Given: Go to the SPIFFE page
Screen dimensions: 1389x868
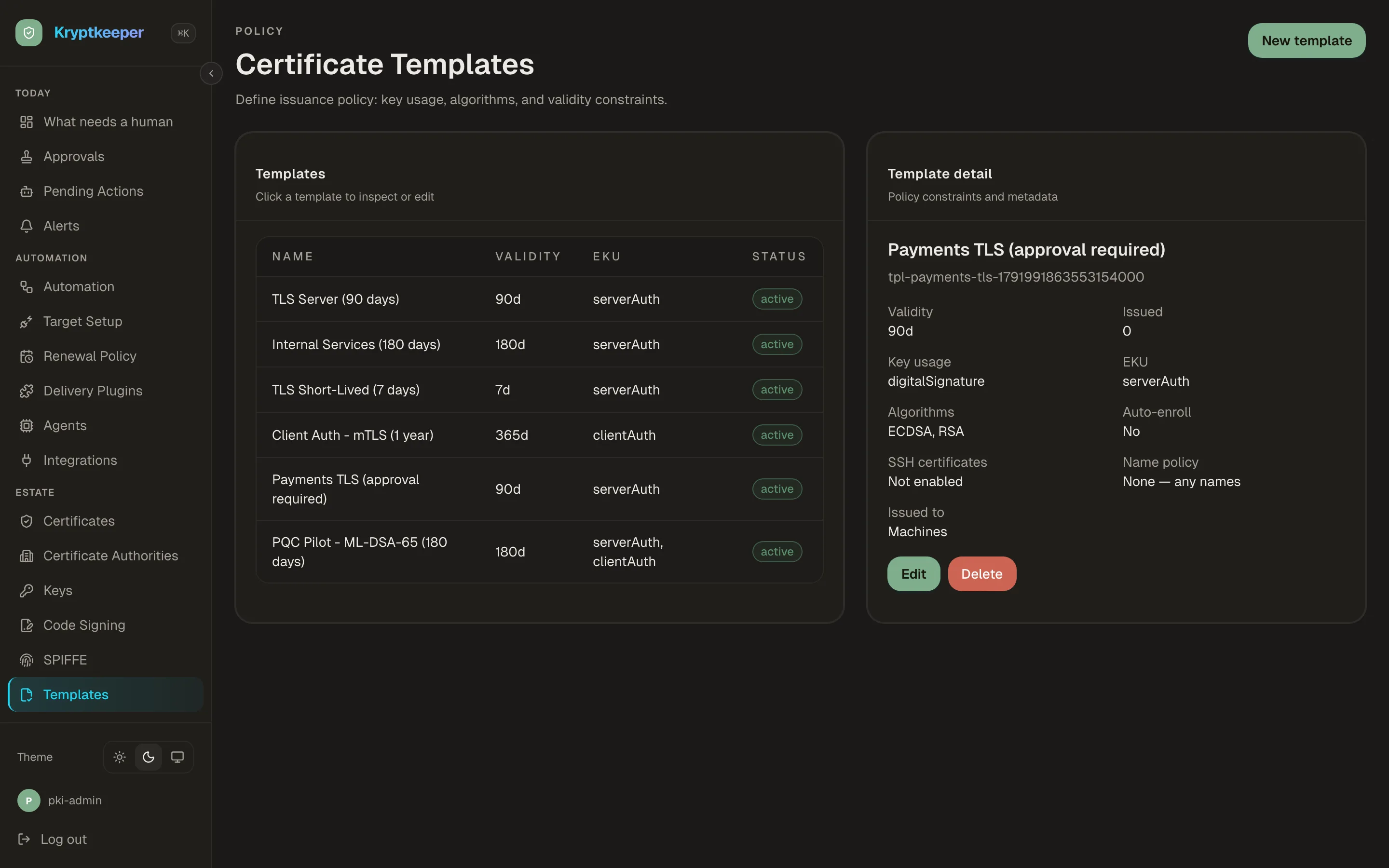Looking at the screenshot, I should coord(106,660).
